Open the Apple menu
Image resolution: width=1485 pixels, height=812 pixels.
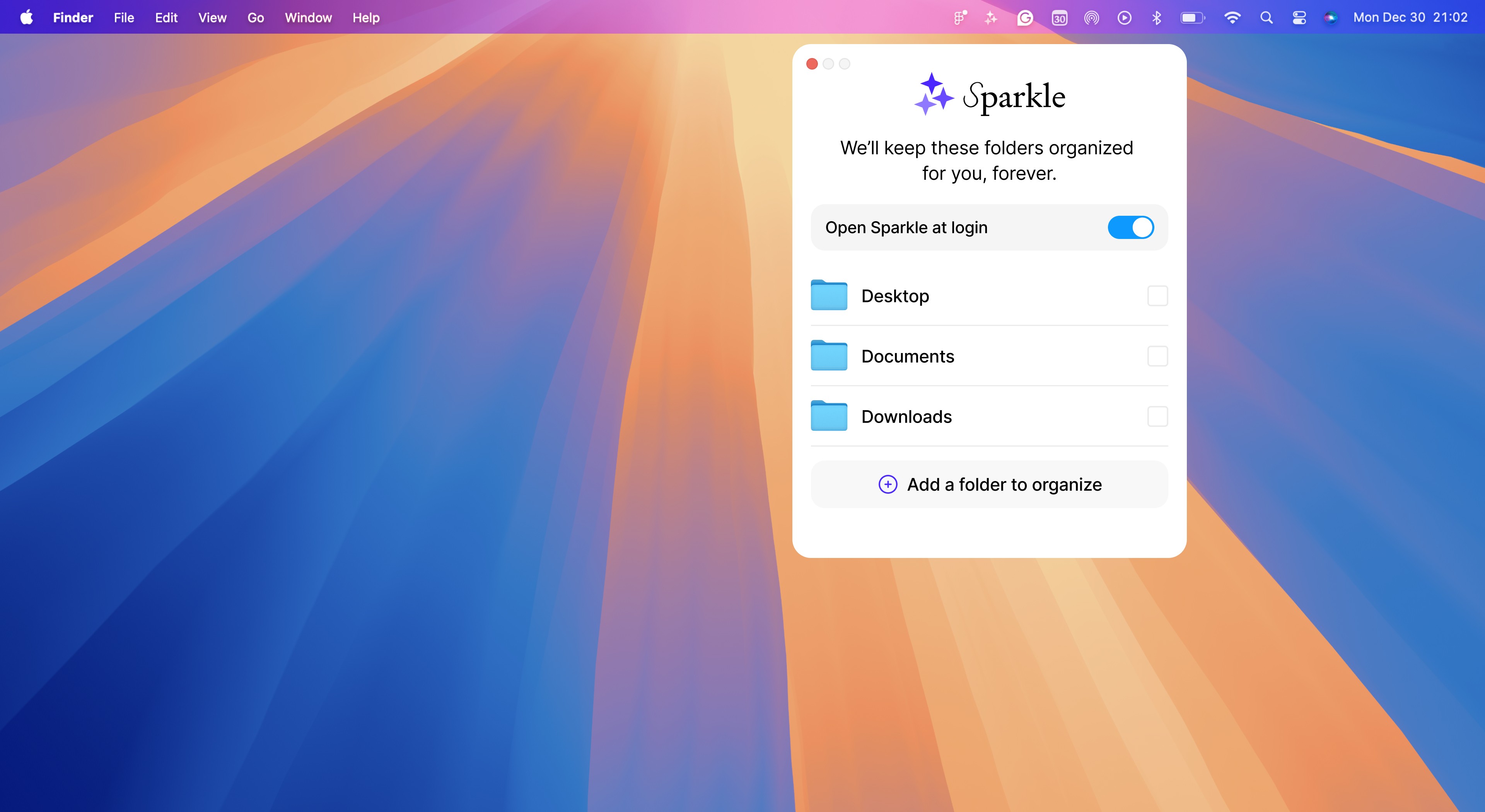point(27,17)
